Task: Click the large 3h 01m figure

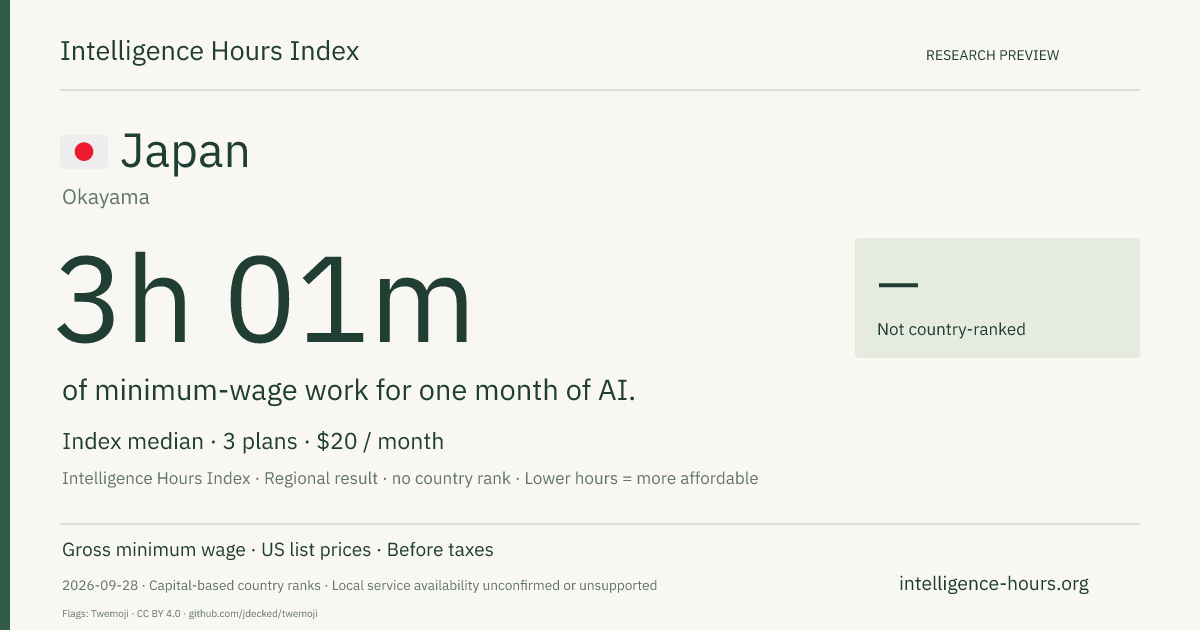Action: point(264,301)
